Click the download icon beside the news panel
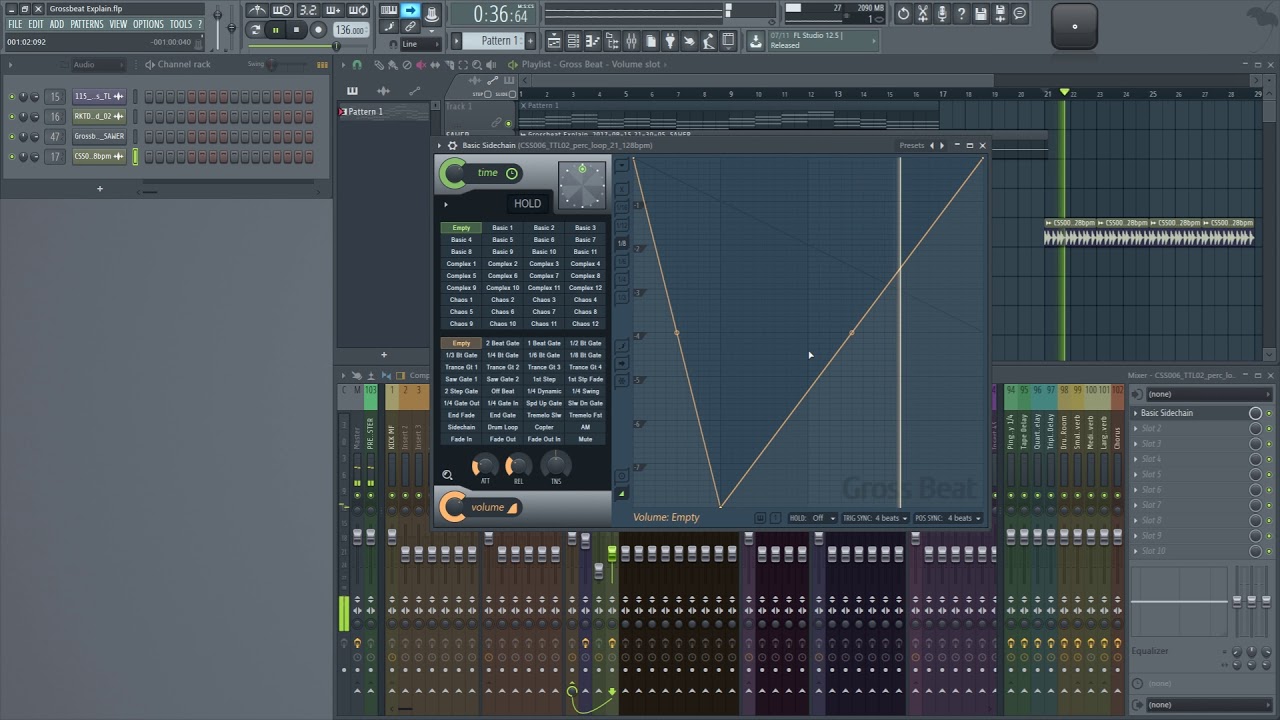The width and height of the screenshot is (1280, 720). [756, 41]
